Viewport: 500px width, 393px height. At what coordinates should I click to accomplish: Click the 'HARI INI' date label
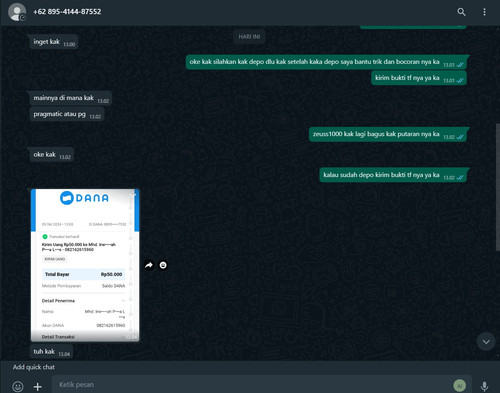(x=249, y=37)
